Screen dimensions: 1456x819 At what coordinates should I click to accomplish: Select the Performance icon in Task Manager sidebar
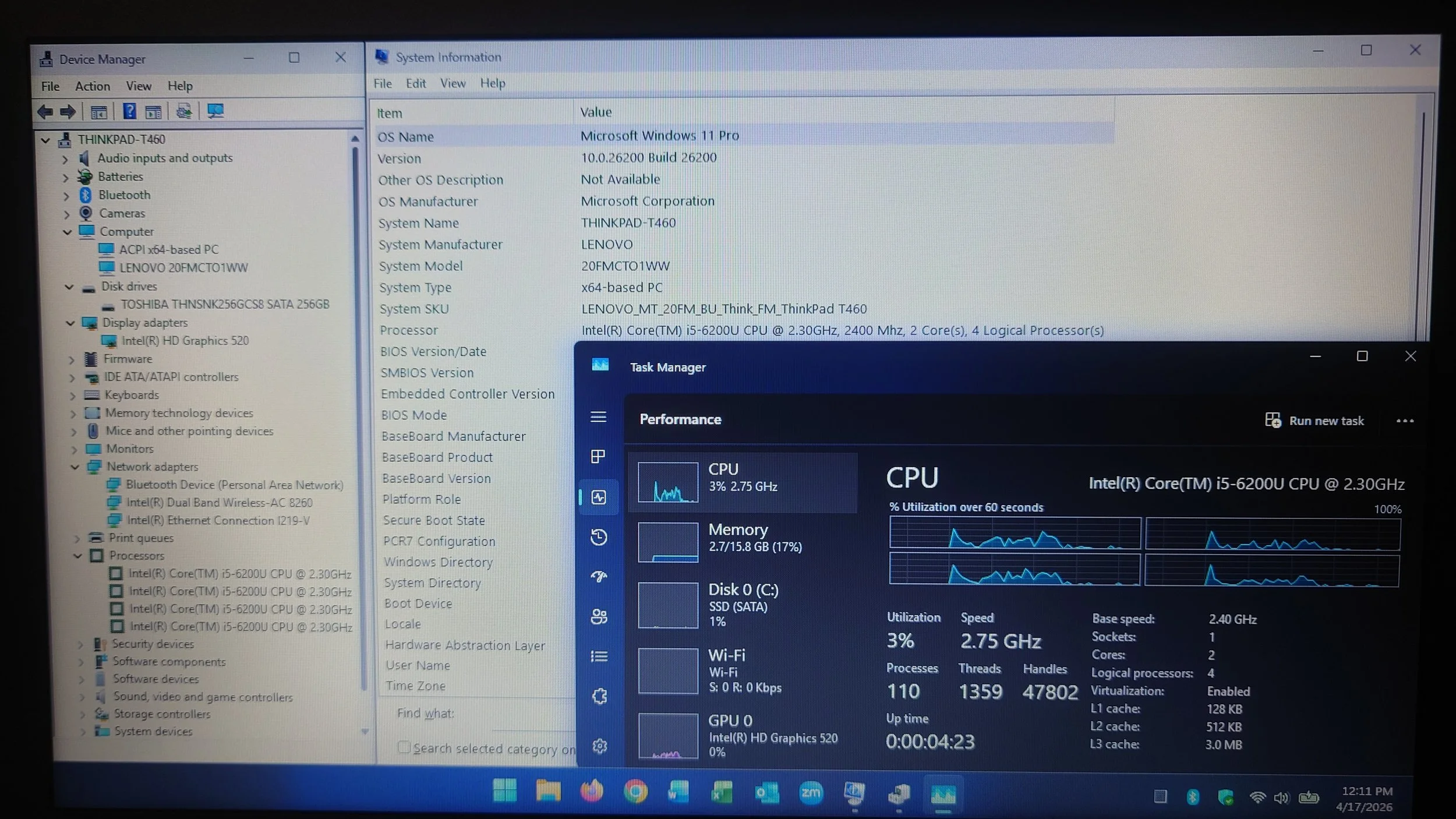[599, 497]
